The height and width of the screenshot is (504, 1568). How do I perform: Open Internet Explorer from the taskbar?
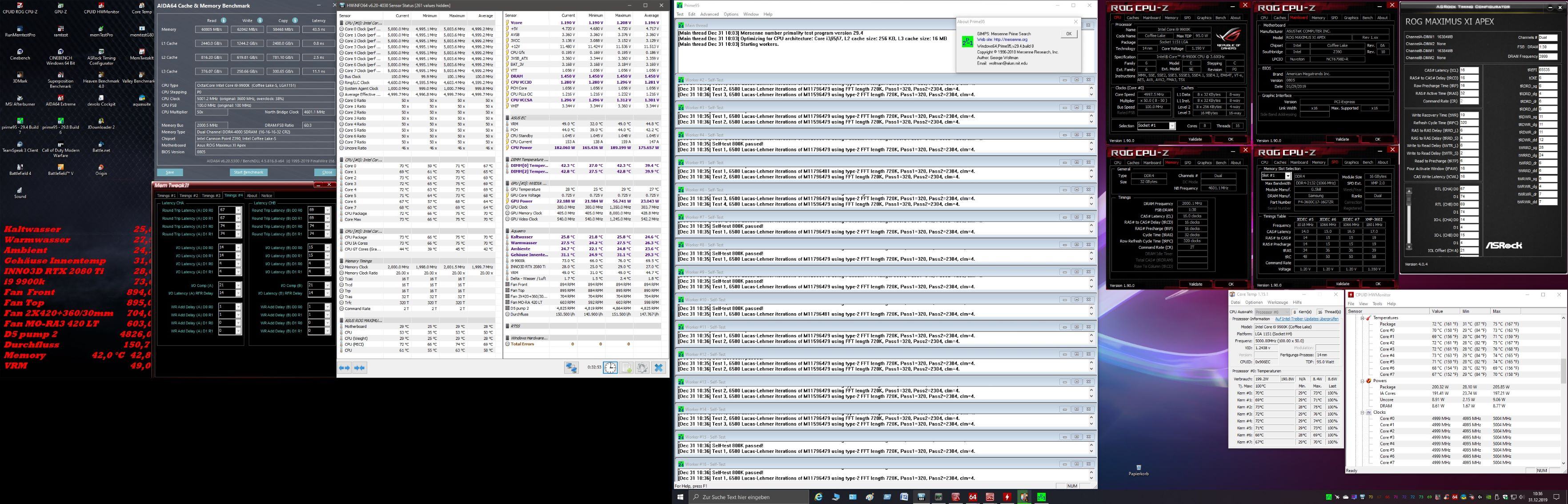coord(819,497)
